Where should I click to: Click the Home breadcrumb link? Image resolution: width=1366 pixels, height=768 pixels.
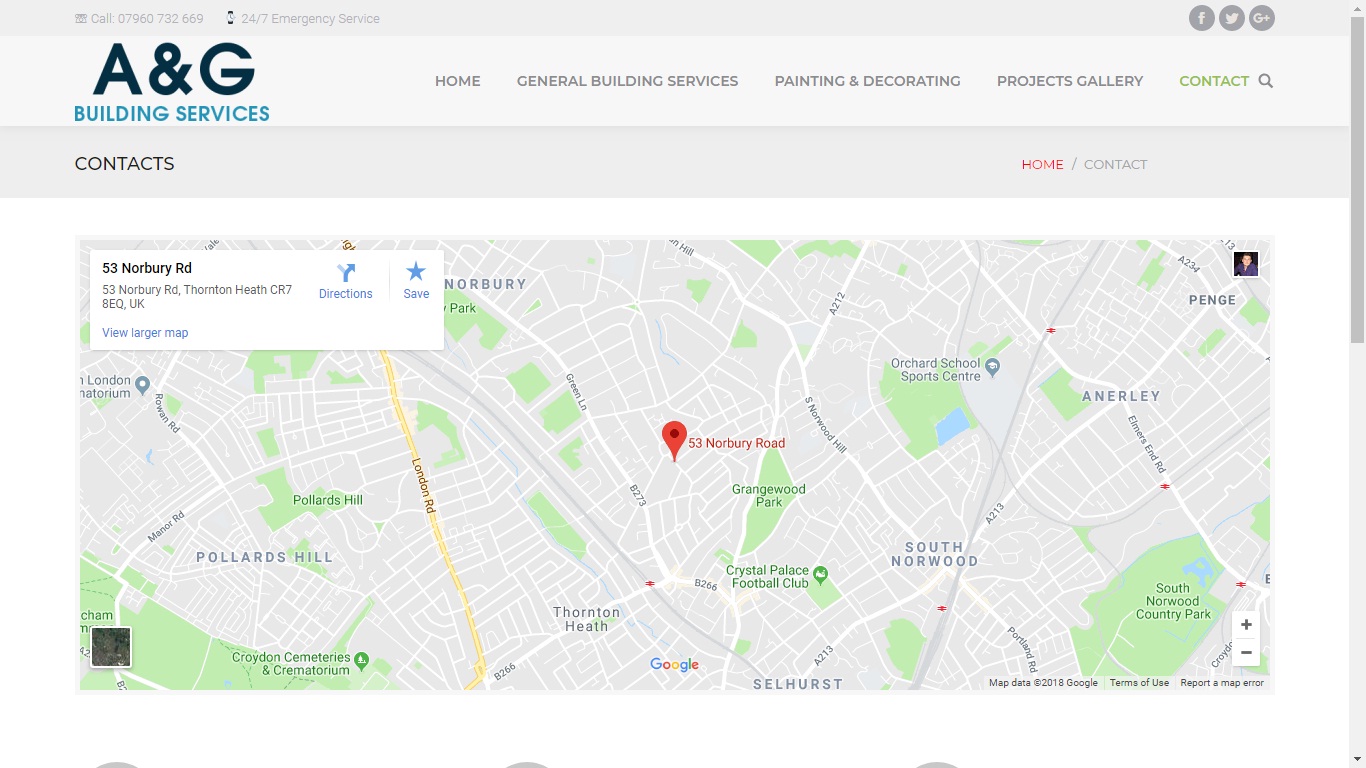(1042, 164)
